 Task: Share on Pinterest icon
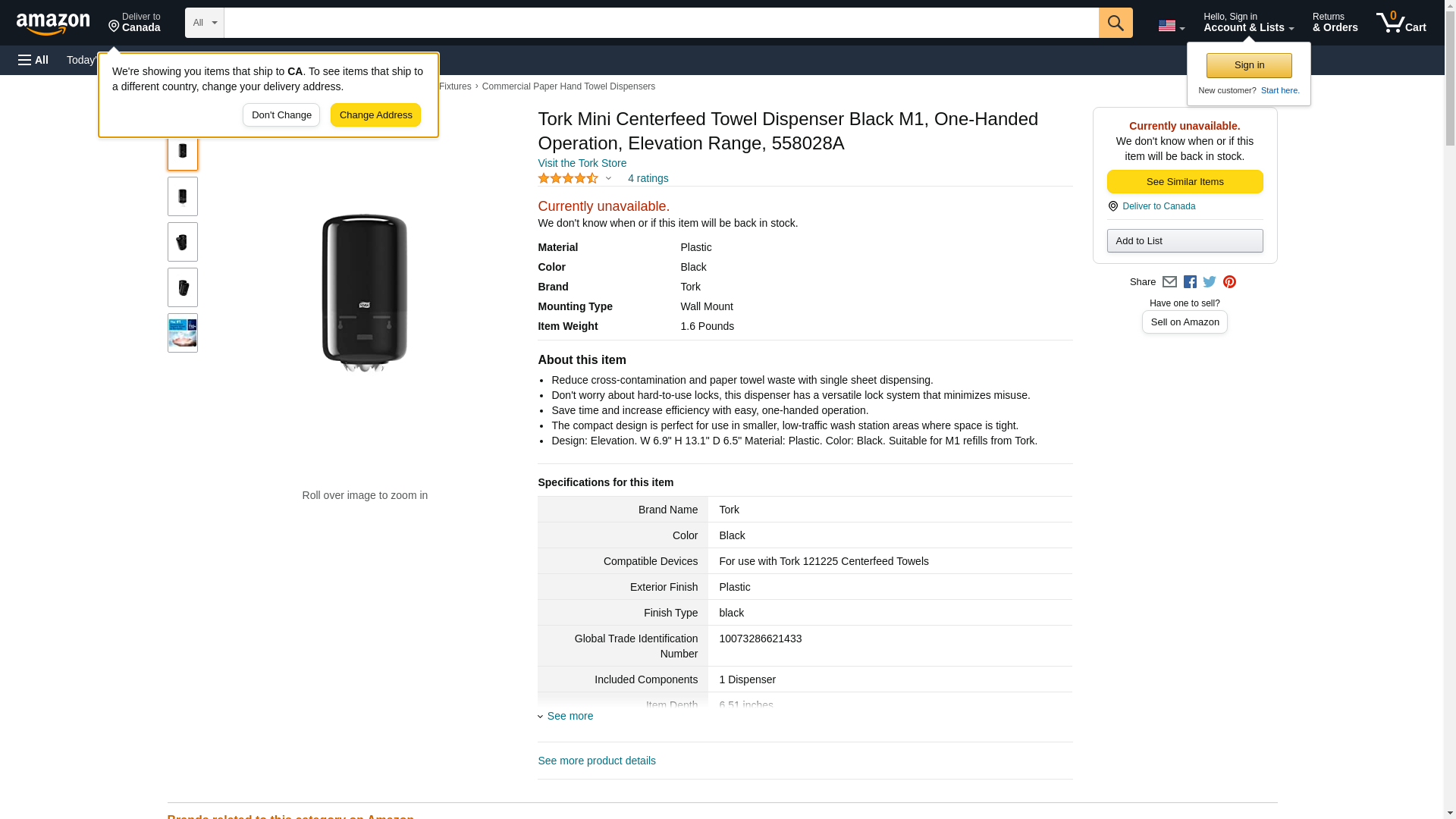(1229, 282)
